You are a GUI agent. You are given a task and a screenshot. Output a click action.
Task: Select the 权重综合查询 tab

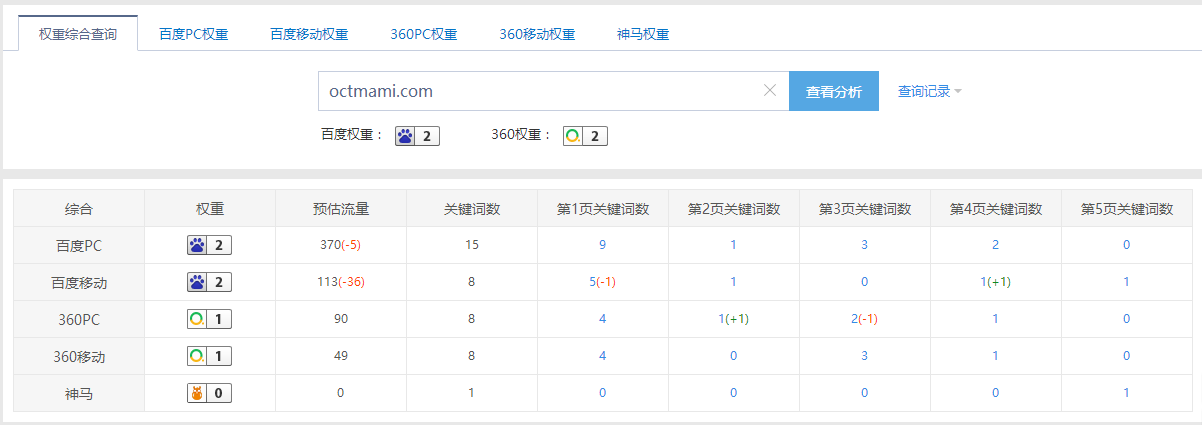point(78,34)
